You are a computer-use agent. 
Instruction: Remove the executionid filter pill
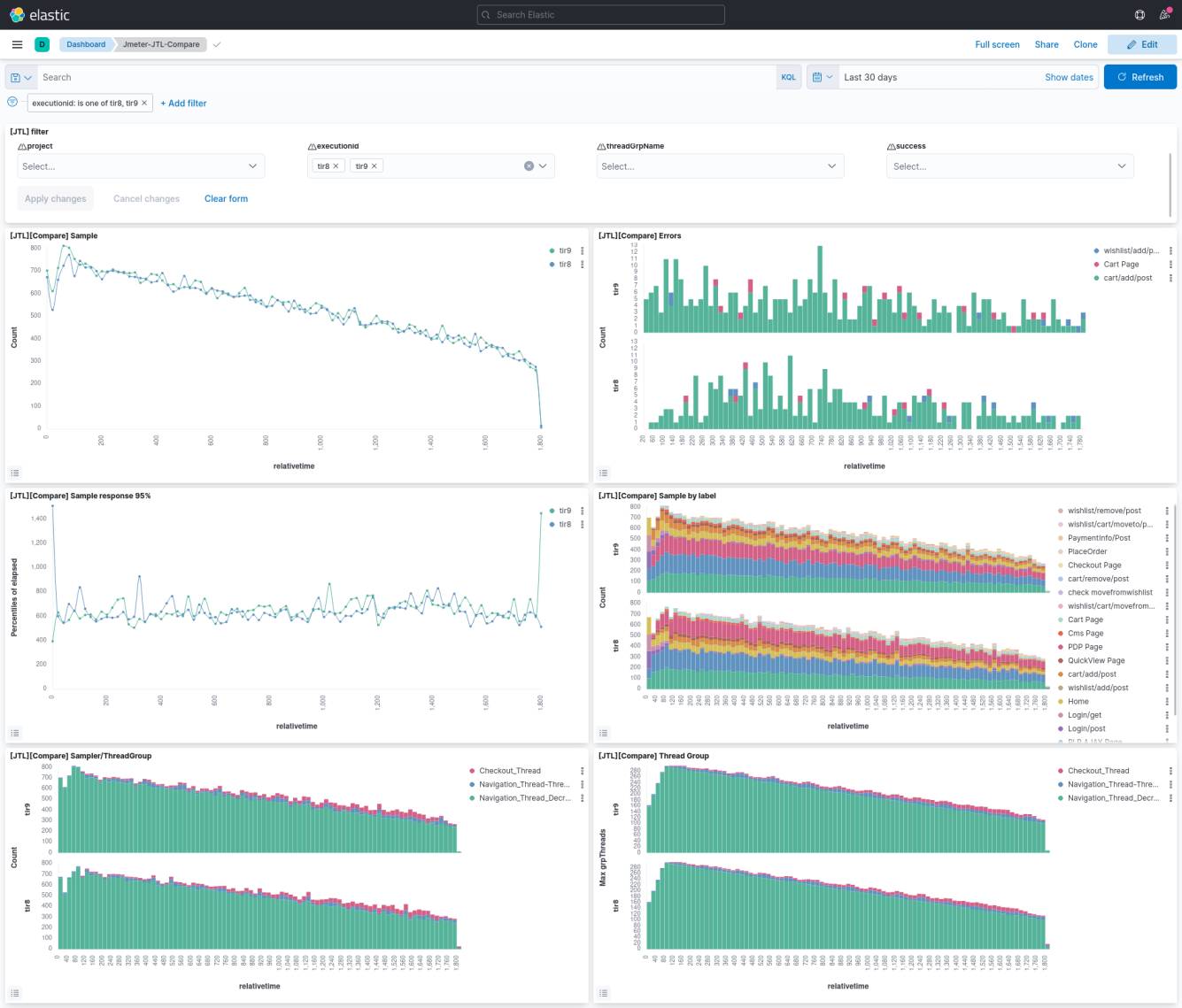click(x=144, y=103)
